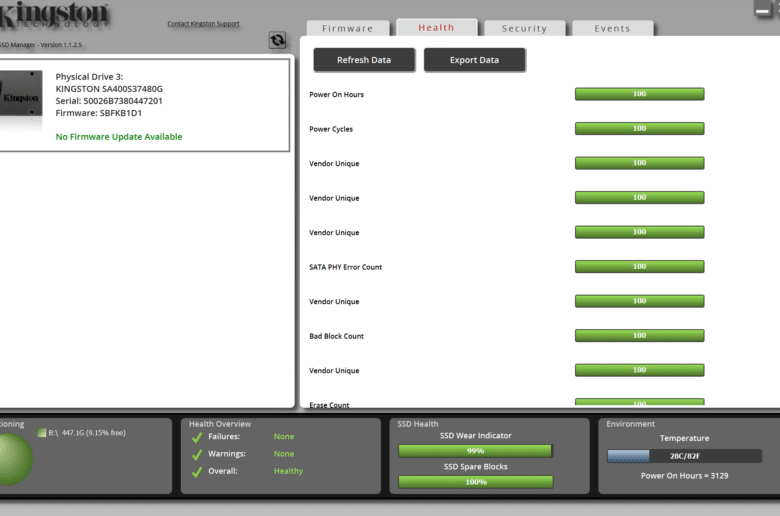This screenshot has width=780, height=516.
Task: Click the Firmware: SBFKB1D1 text
Action: point(98,113)
